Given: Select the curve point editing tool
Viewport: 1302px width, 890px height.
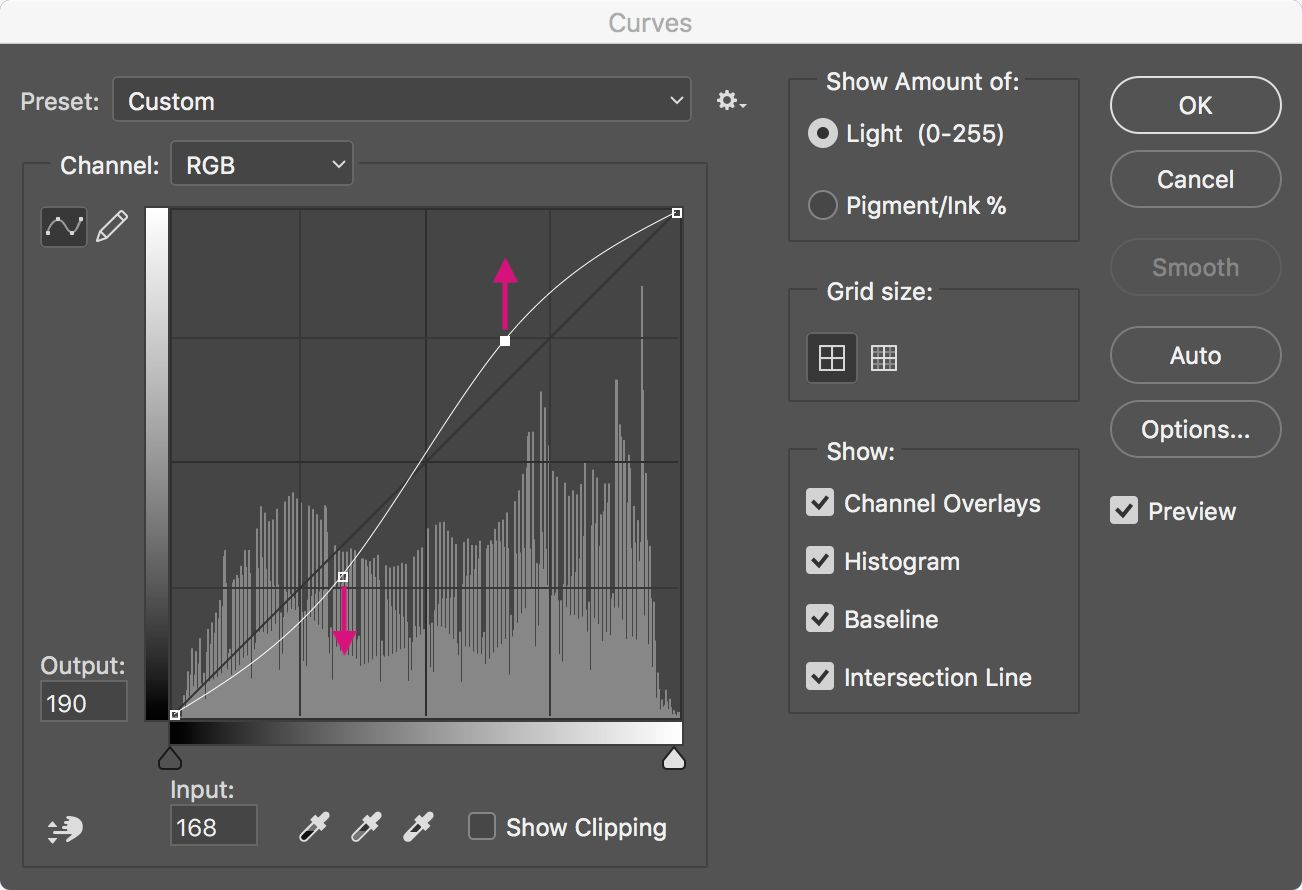Looking at the screenshot, I should pyautogui.click(x=64, y=227).
